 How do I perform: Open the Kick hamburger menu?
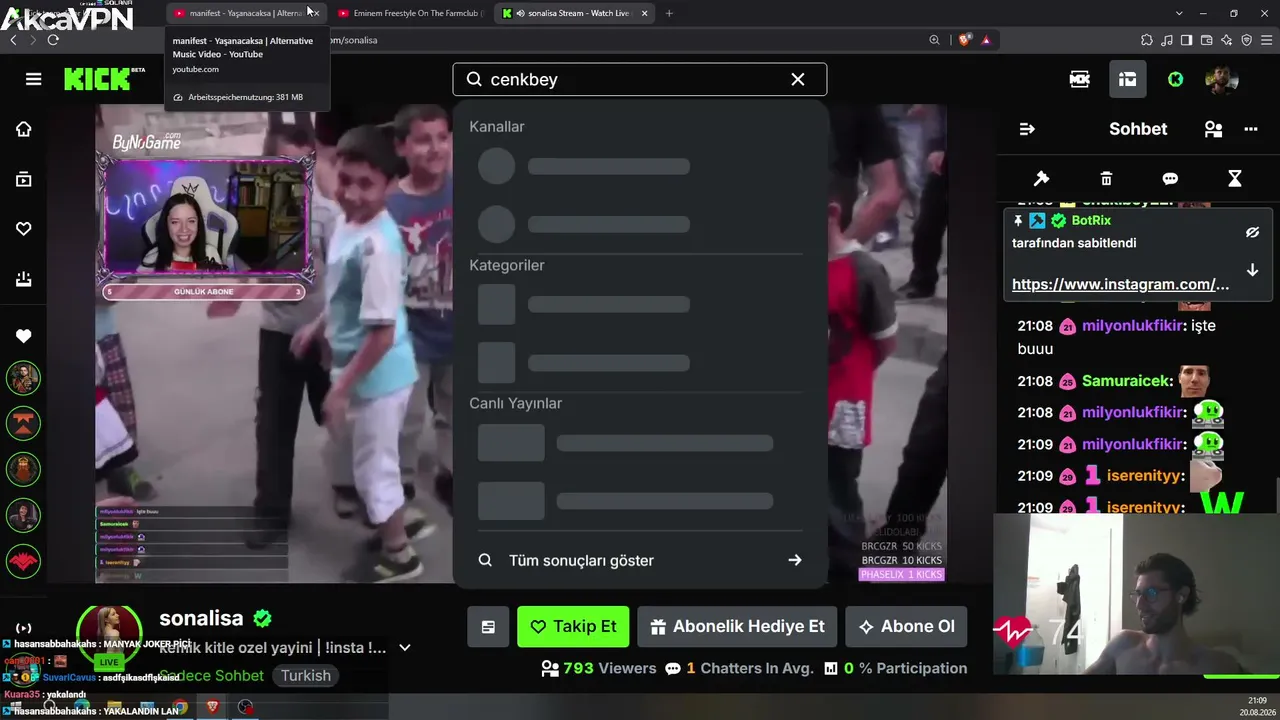coord(33,79)
